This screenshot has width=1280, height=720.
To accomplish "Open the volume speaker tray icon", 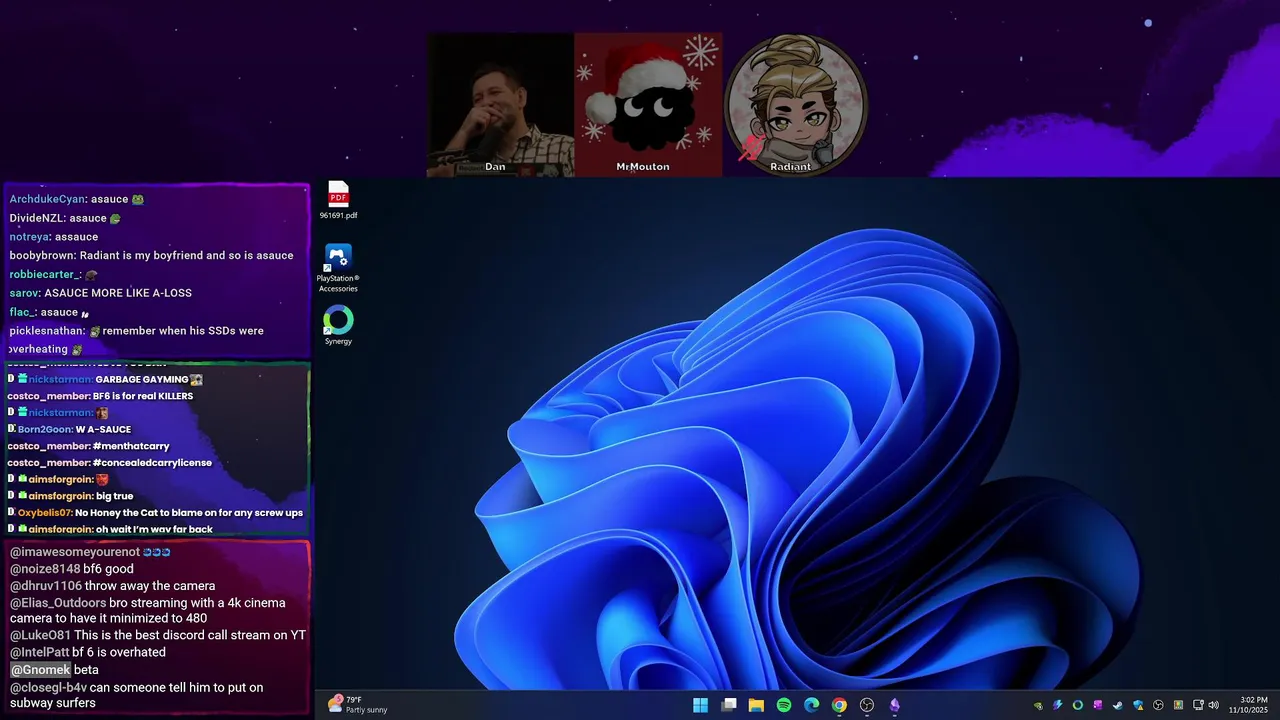I will 1214,705.
